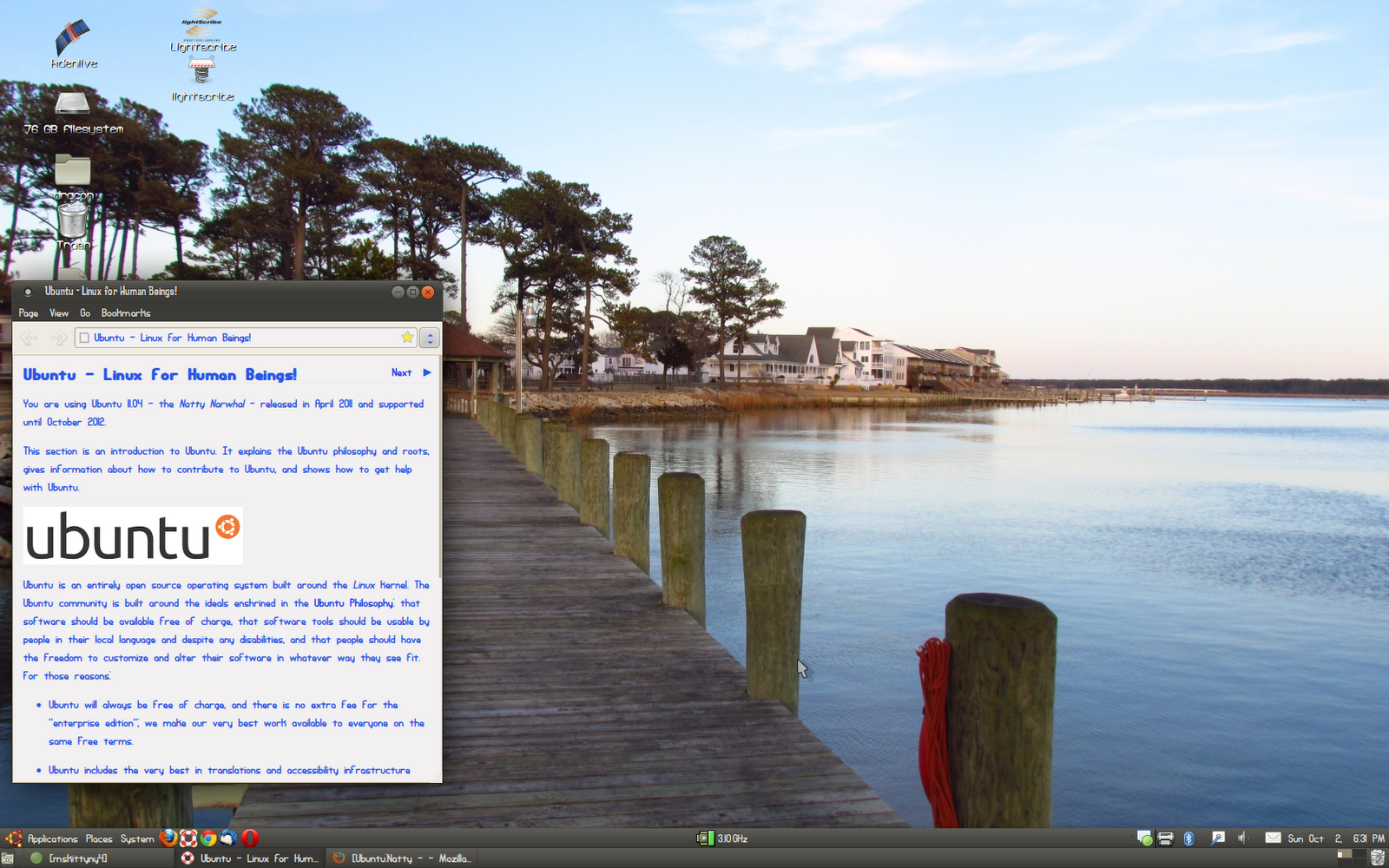Open the Places menu in the panel
This screenshot has height=868, width=1389.
click(99, 838)
